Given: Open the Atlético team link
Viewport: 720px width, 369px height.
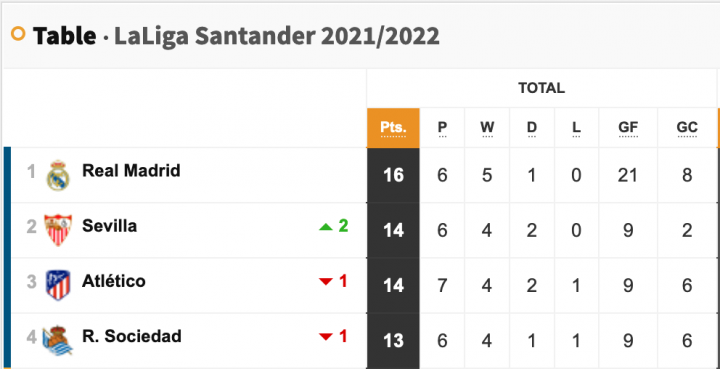Looking at the screenshot, I should [x=114, y=281].
